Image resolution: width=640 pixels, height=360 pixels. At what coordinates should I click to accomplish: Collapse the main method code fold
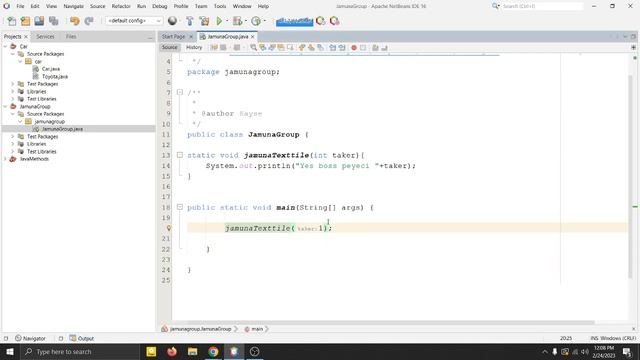pyautogui.click(x=180, y=207)
